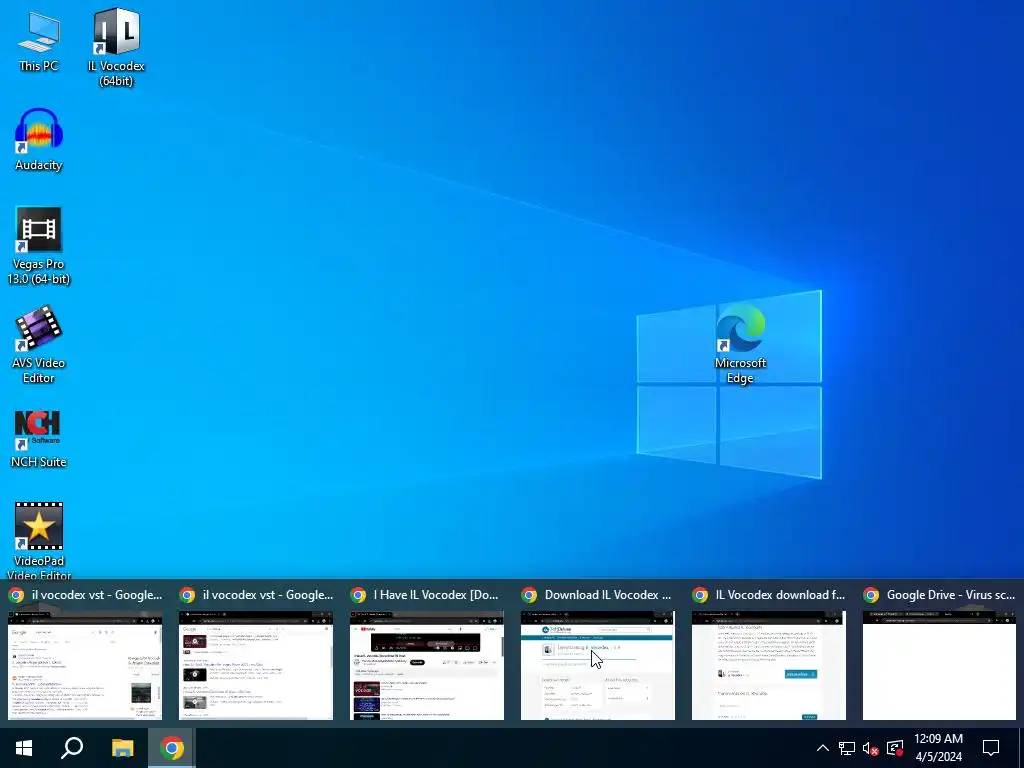This screenshot has height=768, width=1024.
Task: Select VideoPad Video Editor shortcut
Action: click(39, 541)
